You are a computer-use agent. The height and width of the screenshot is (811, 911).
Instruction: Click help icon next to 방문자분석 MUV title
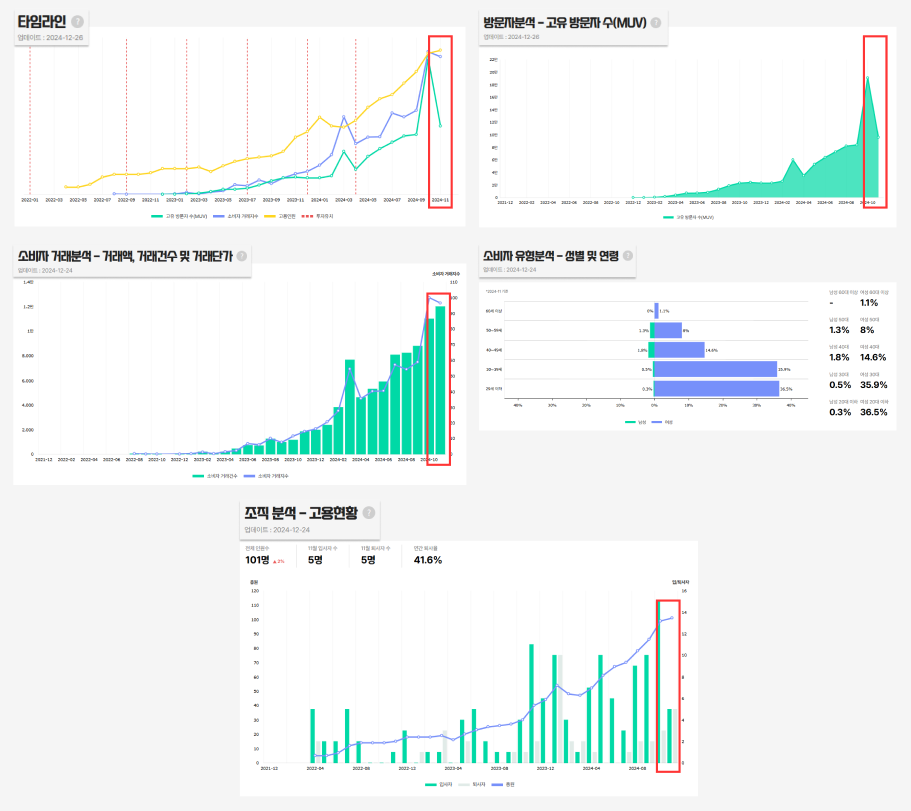pos(655,23)
